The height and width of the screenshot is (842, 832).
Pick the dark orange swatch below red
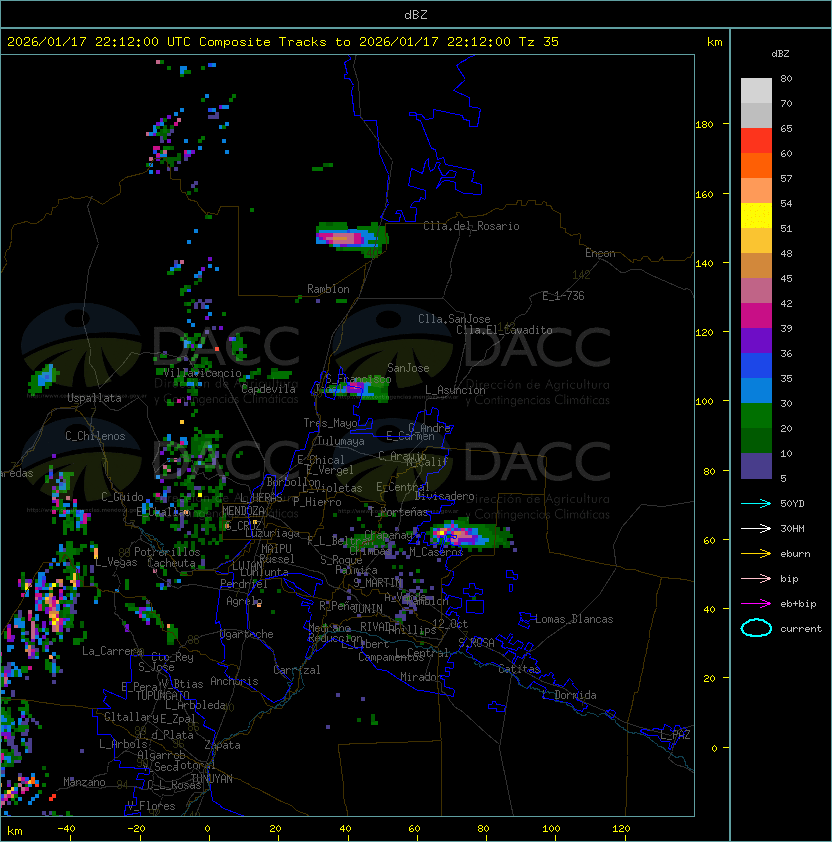[756, 165]
